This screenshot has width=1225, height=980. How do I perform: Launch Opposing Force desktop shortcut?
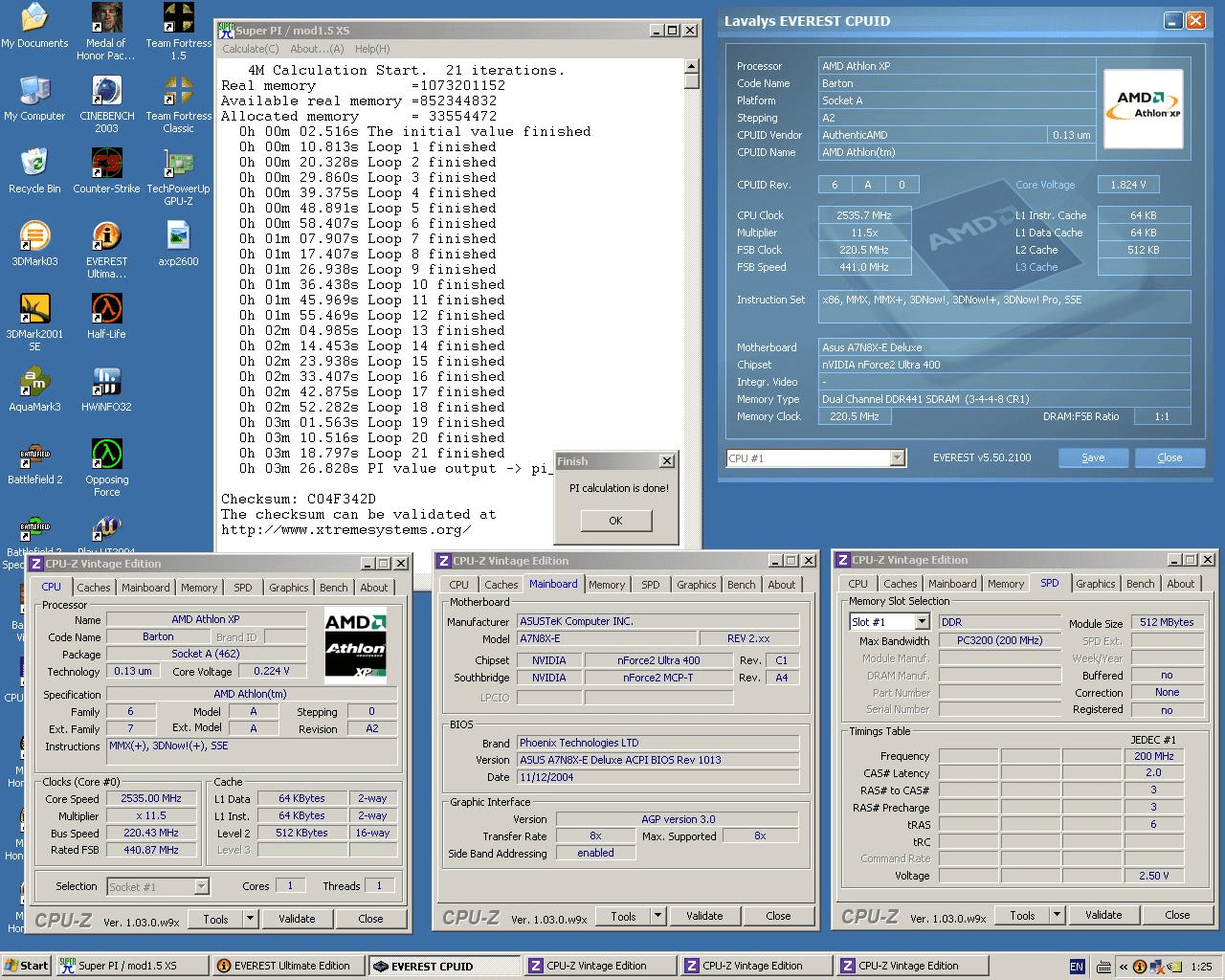click(x=106, y=469)
